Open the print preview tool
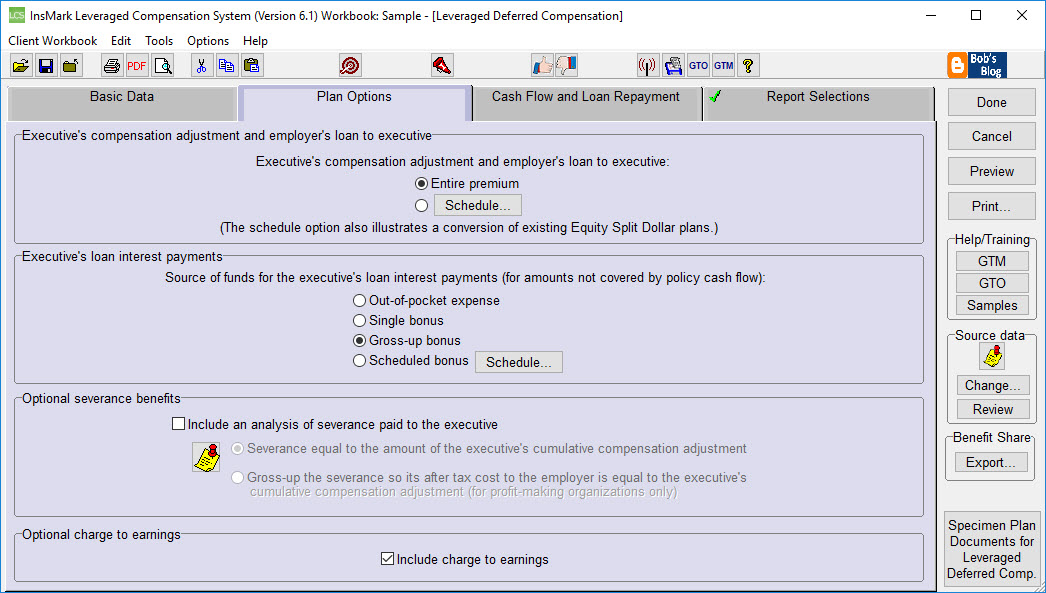The image size is (1046, 593). (x=164, y=64)
